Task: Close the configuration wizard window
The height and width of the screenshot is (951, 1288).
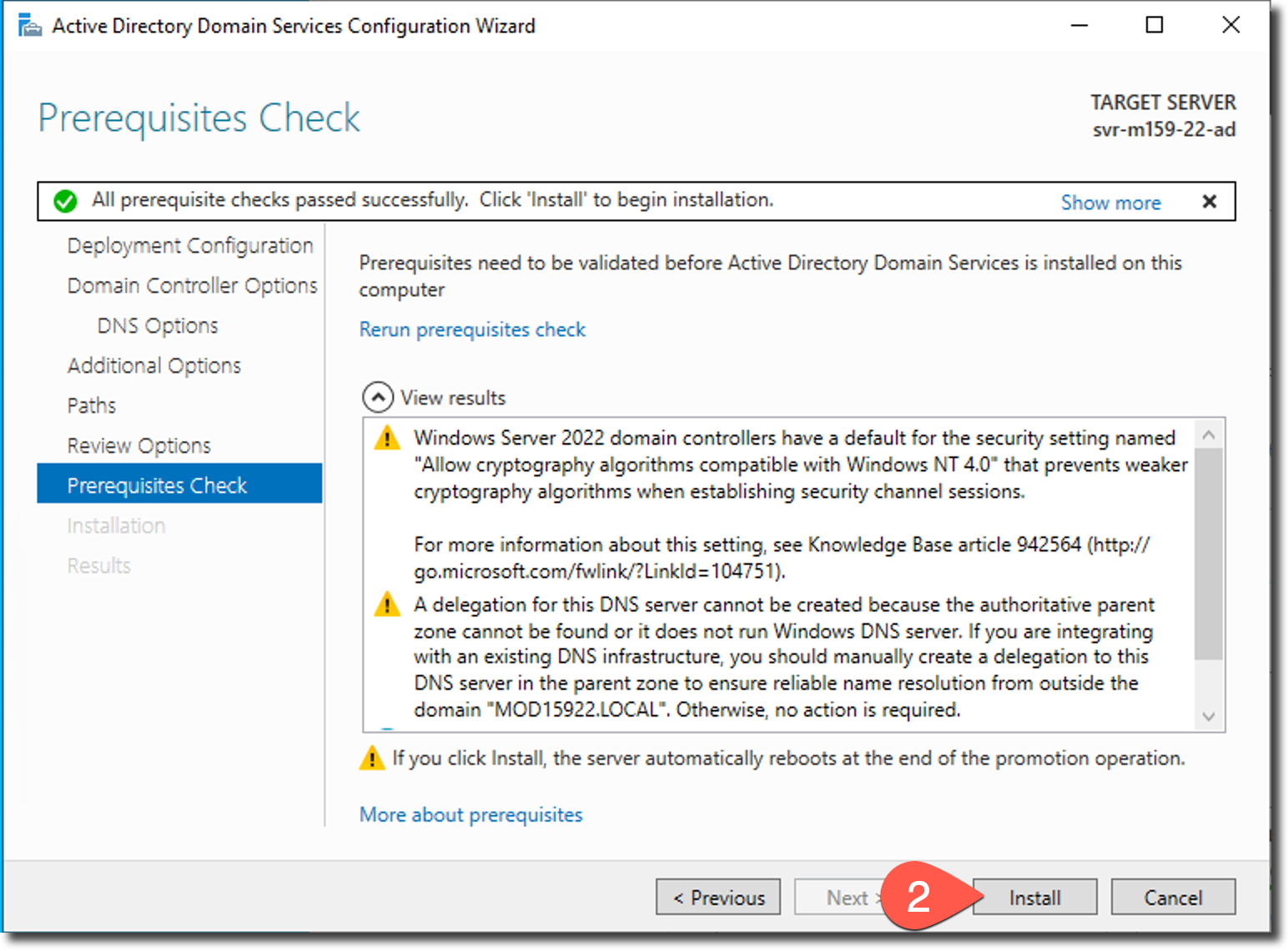Action: 1230,25
